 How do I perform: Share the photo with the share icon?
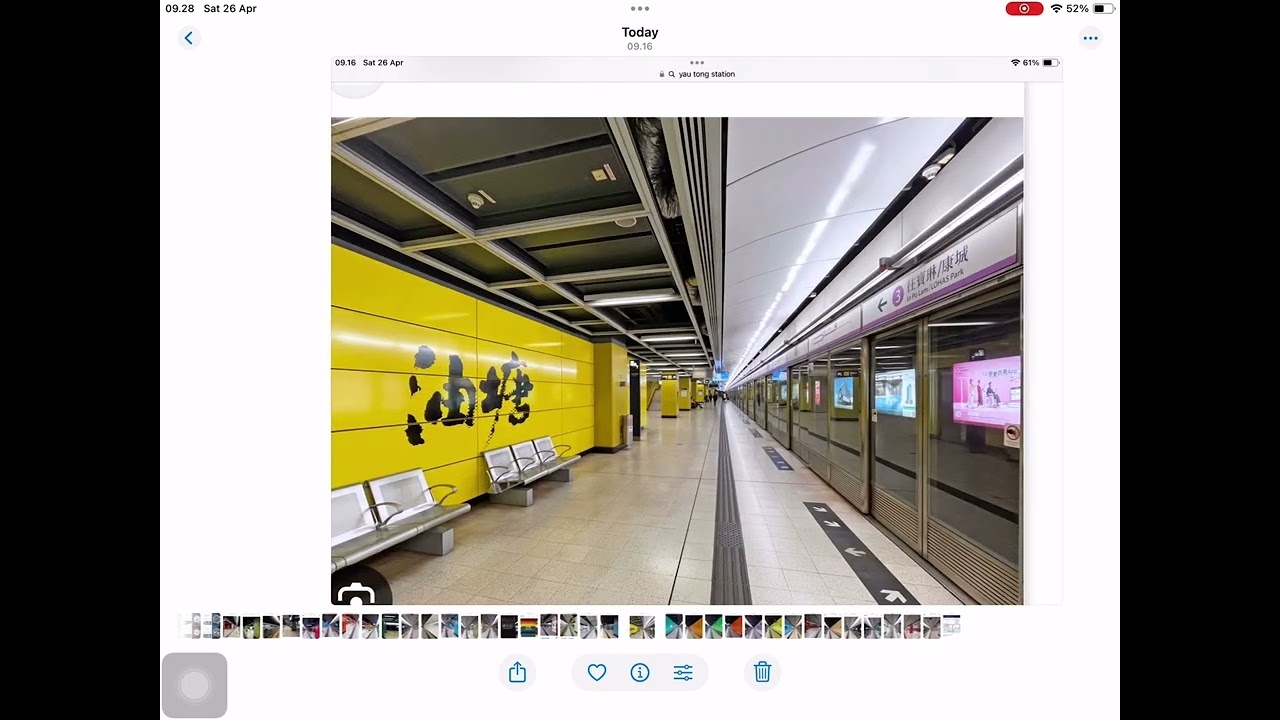click(517, 673)
